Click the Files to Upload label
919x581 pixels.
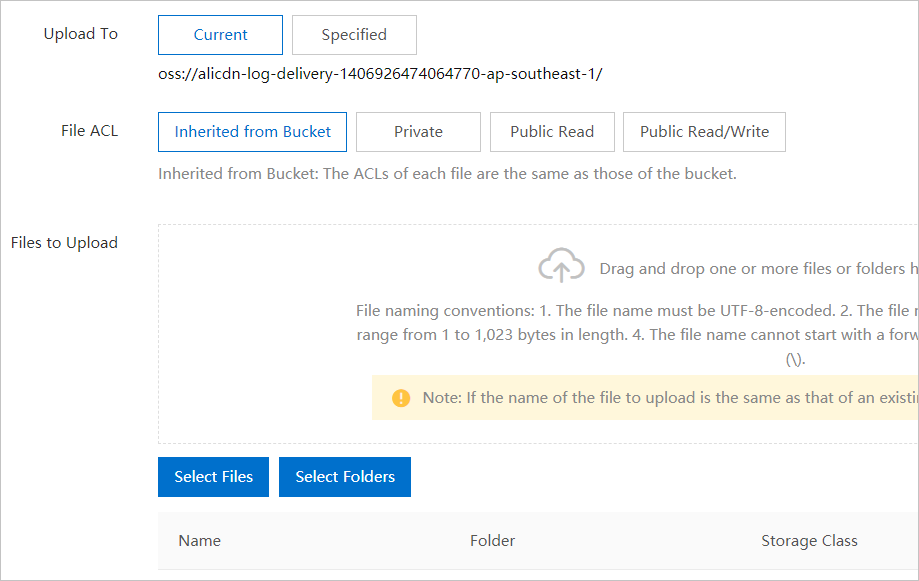[x=64, y=243]
